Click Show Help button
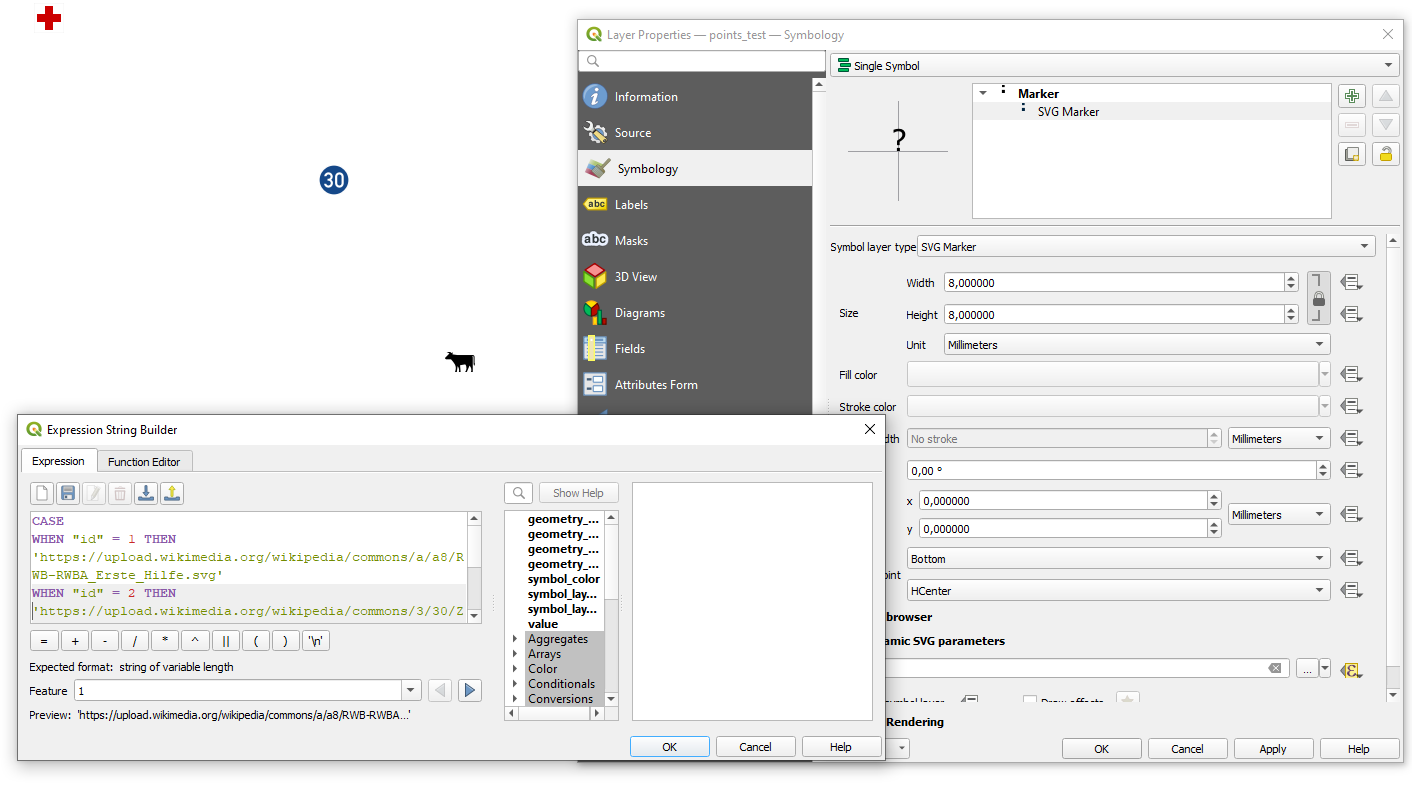Viewport: 1412px width, 793px height. (579, 493)
